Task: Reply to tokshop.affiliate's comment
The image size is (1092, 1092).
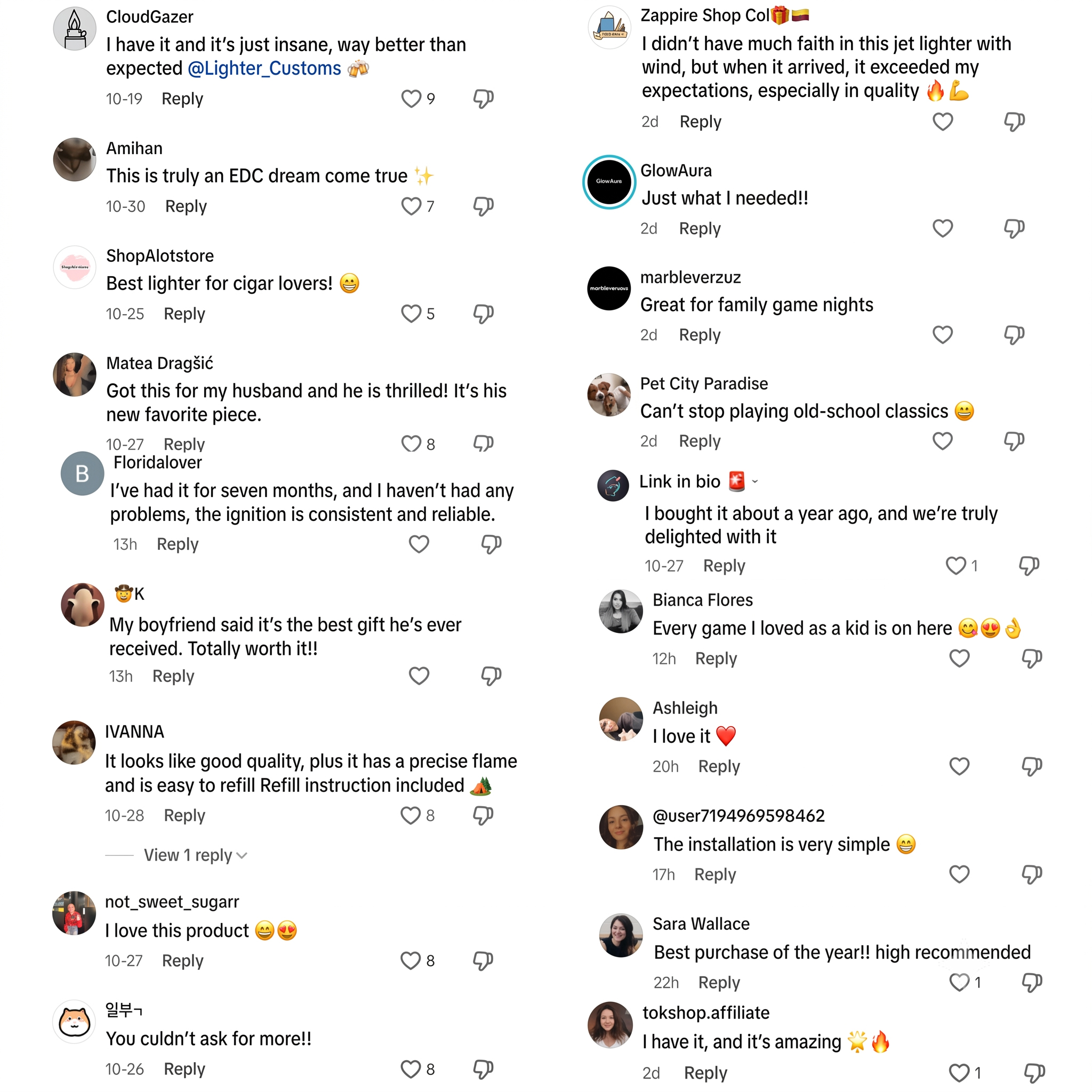Action: point(705,1073)
